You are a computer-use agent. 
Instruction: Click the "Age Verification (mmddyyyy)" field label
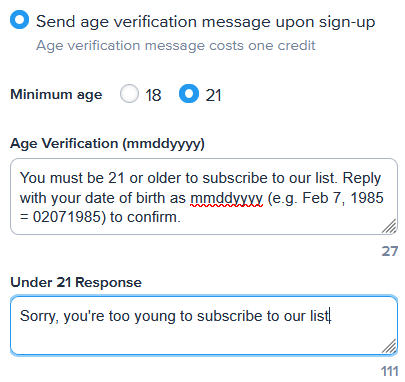(107, 144)
